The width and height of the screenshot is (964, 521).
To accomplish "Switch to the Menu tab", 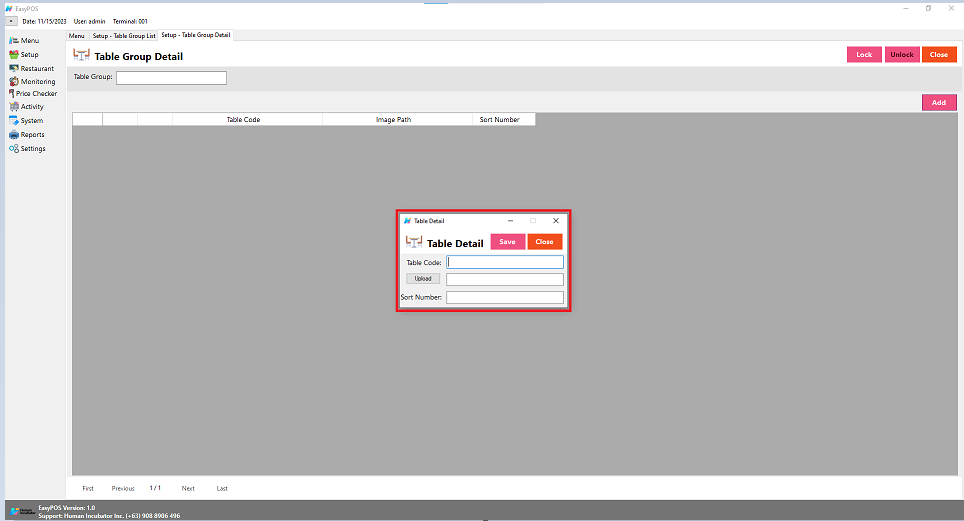I will point(77,35).
